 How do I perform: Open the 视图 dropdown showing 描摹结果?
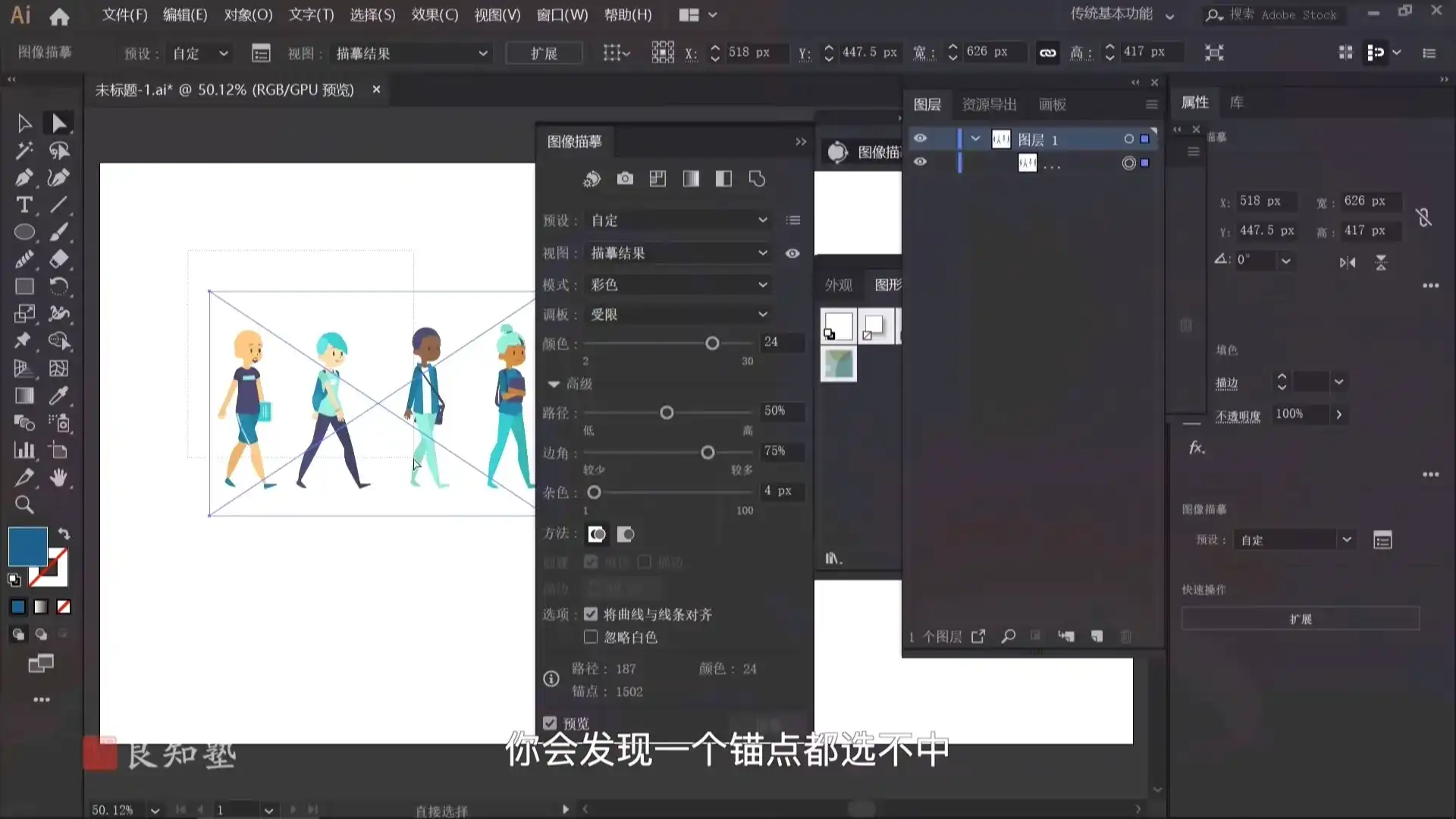[x=678, y=253]
